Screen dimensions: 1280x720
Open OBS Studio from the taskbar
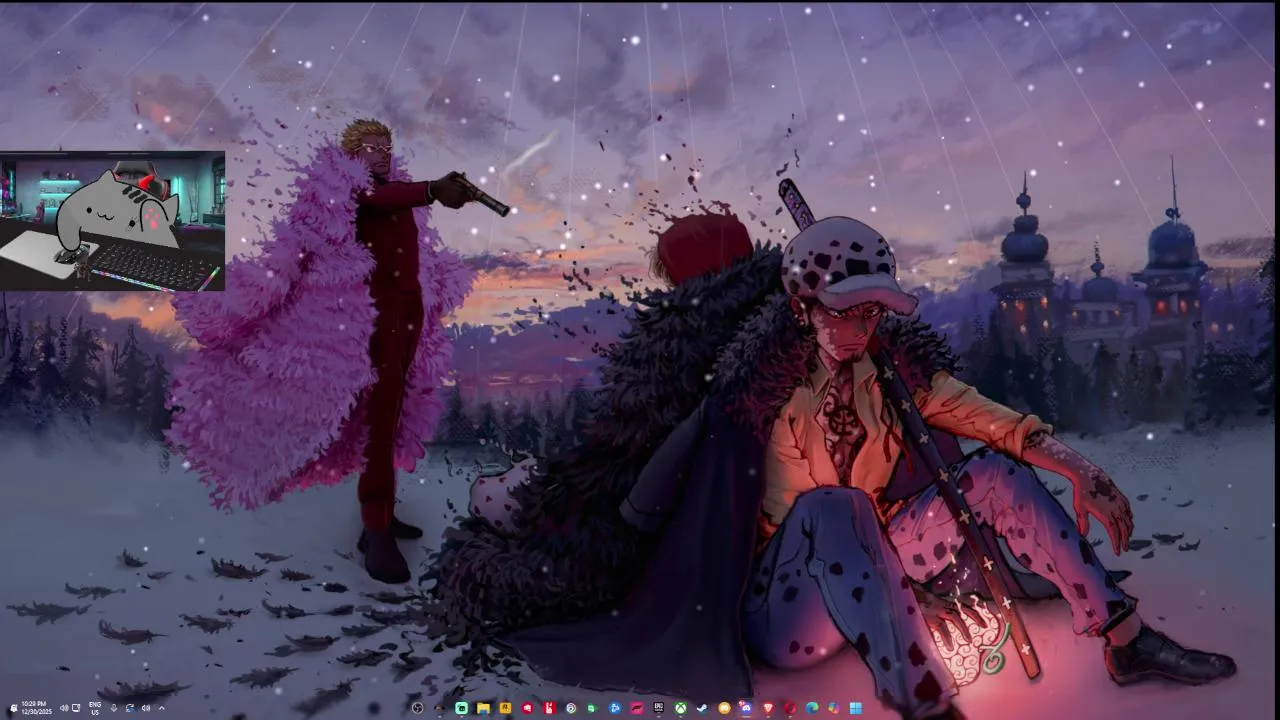pyautogui.click(x=417, y=708)
